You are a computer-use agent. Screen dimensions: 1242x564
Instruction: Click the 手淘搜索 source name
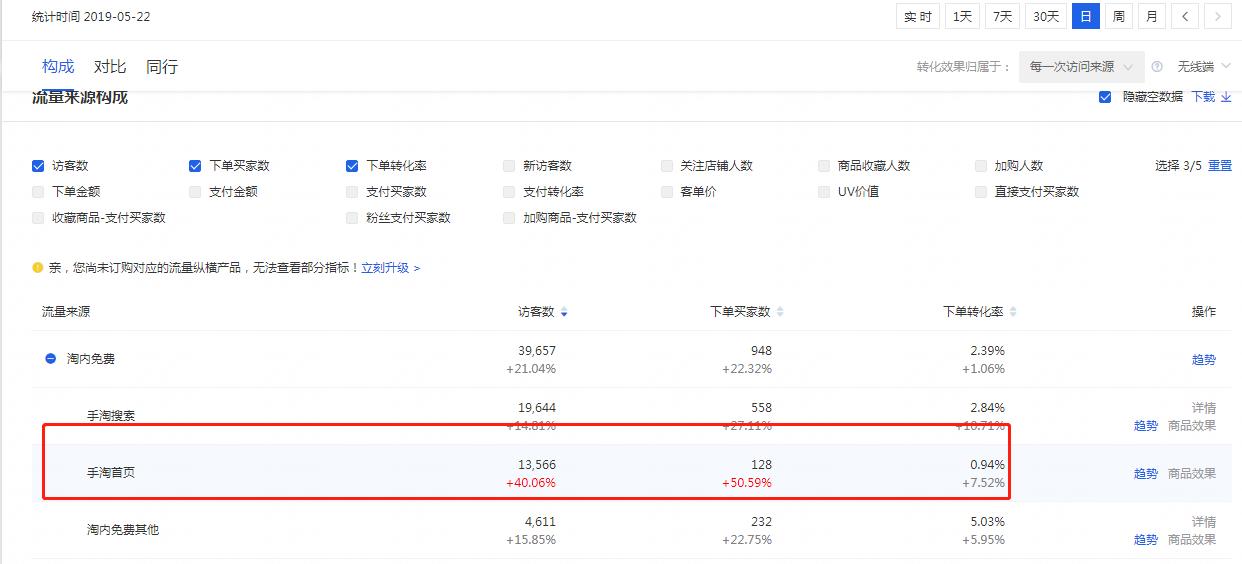pos(111,416)
